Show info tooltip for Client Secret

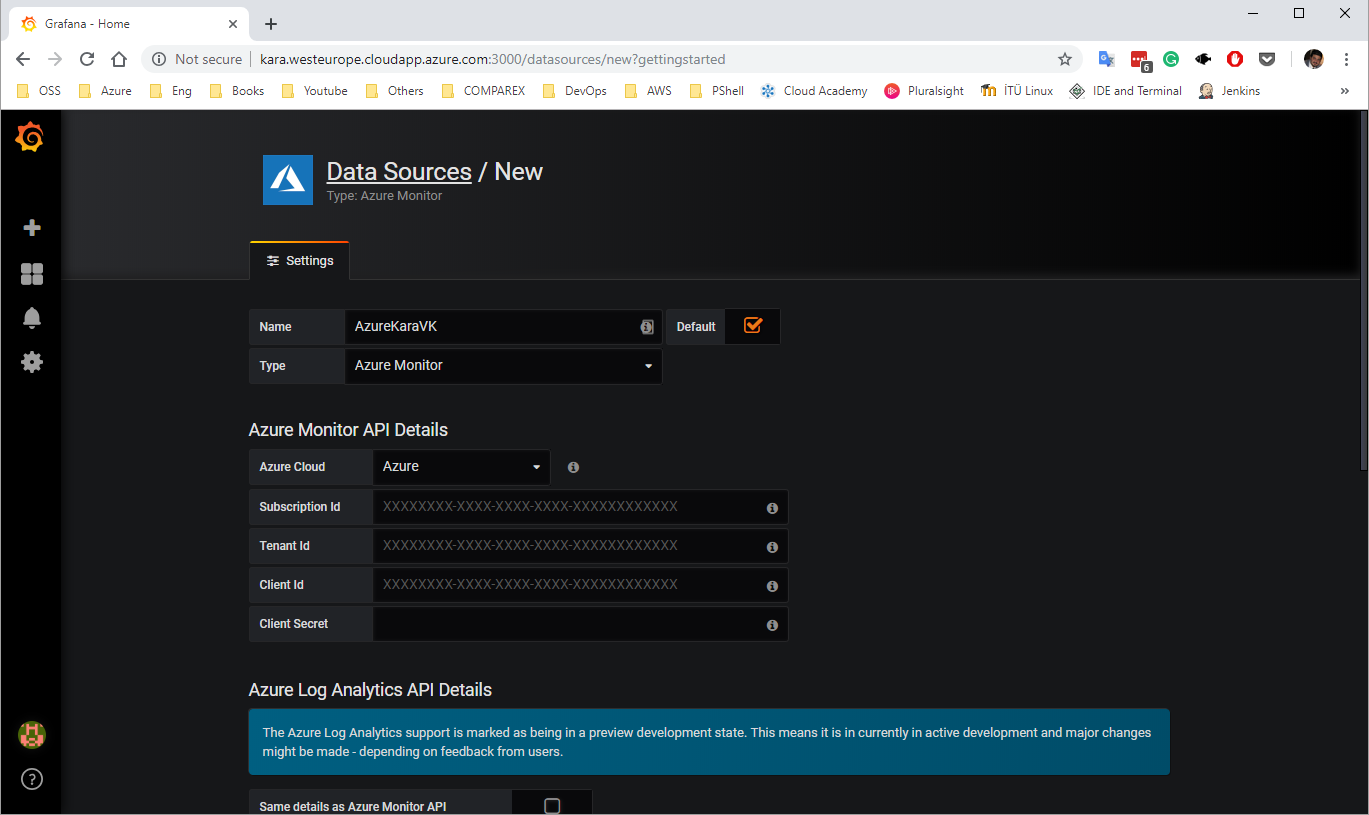click(772, 625)
